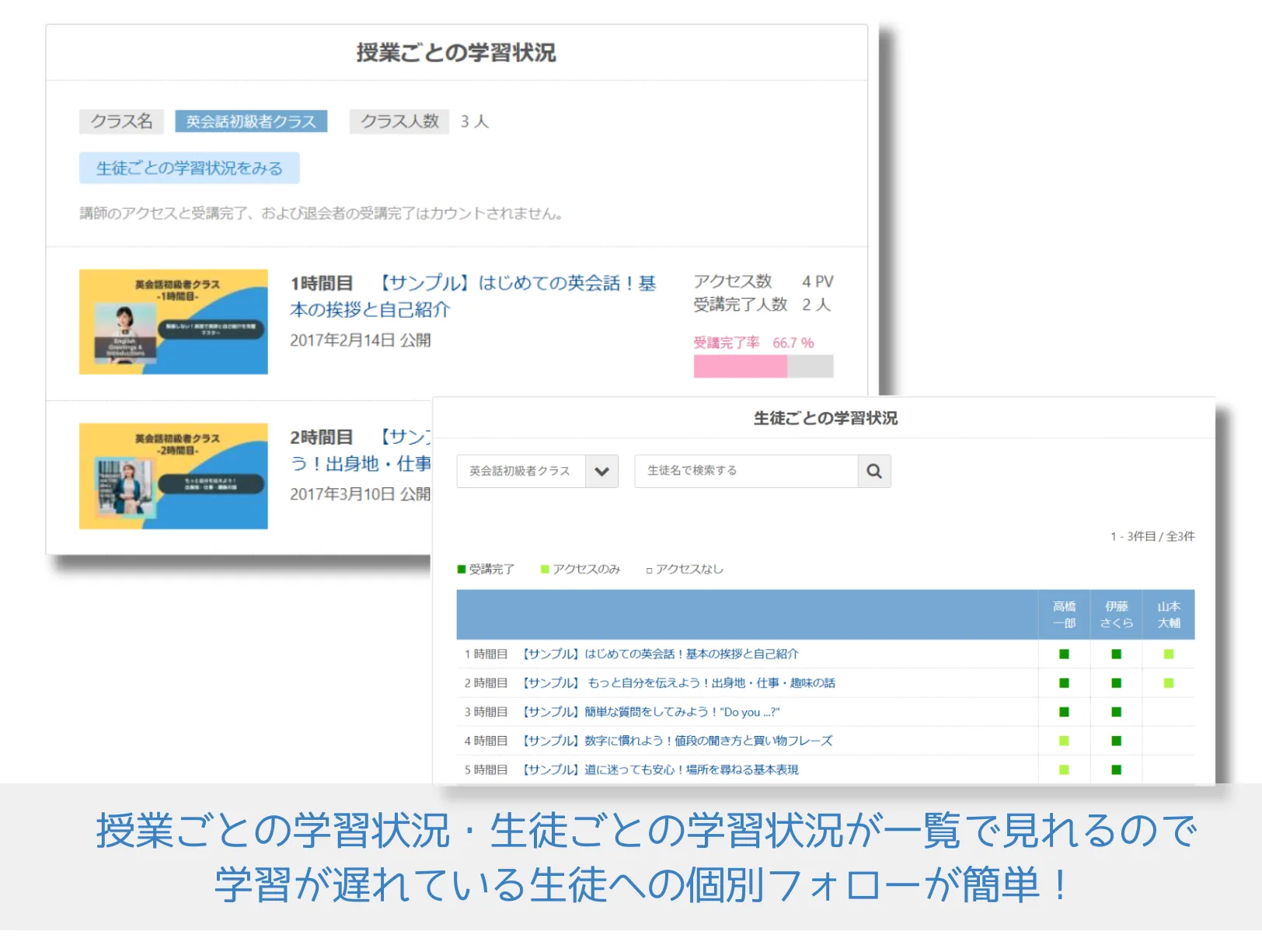This screenshot has height=952, width=1262.
Task: Open row 2 もっと自分を伝えよう lesson link
Action: 678,683
